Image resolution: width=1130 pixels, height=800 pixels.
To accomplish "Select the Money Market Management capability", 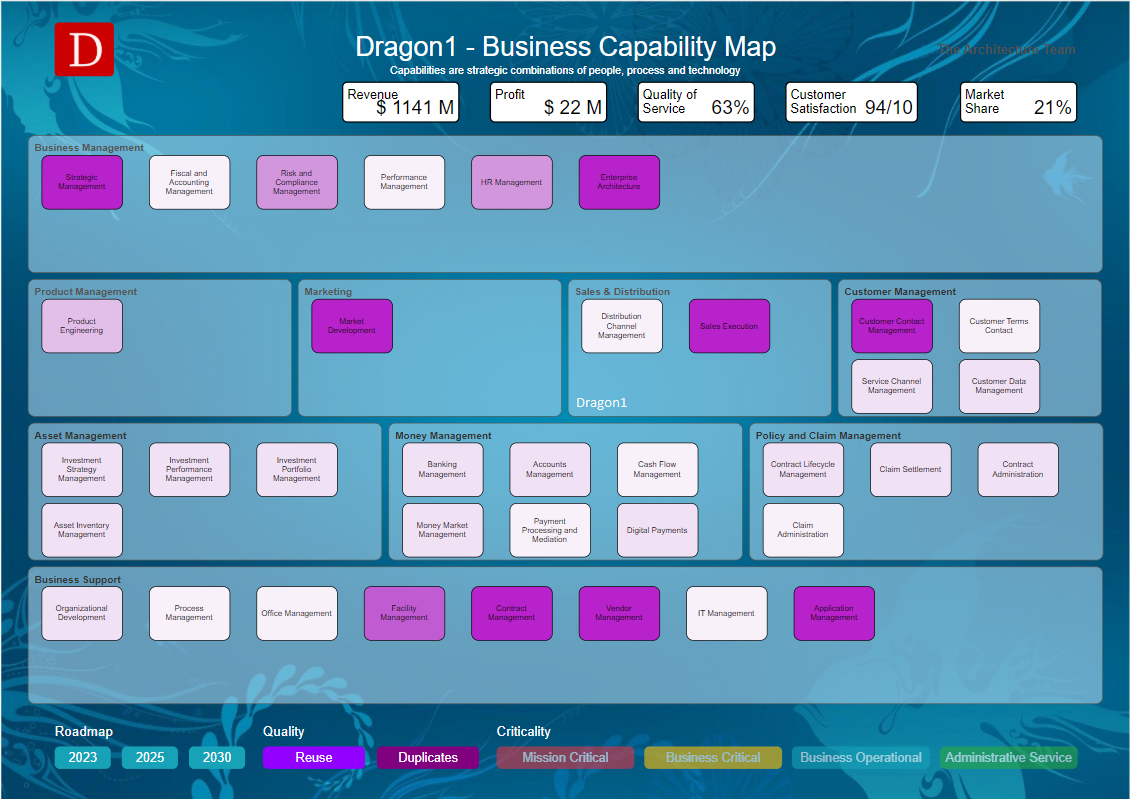I will tap(442, 530).
